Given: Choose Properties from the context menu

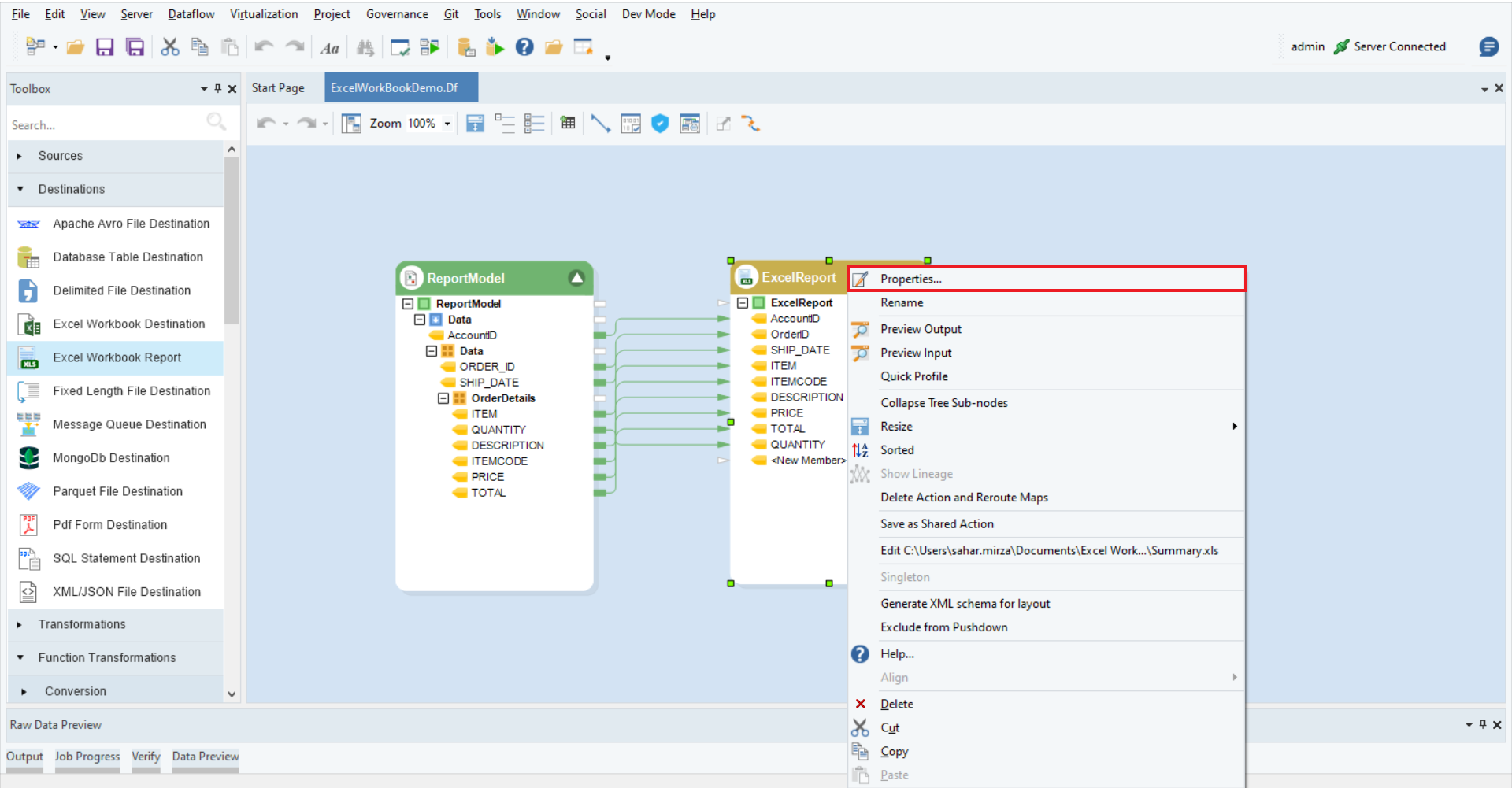Looking at the screenshot, I should [x=910, y=279].
